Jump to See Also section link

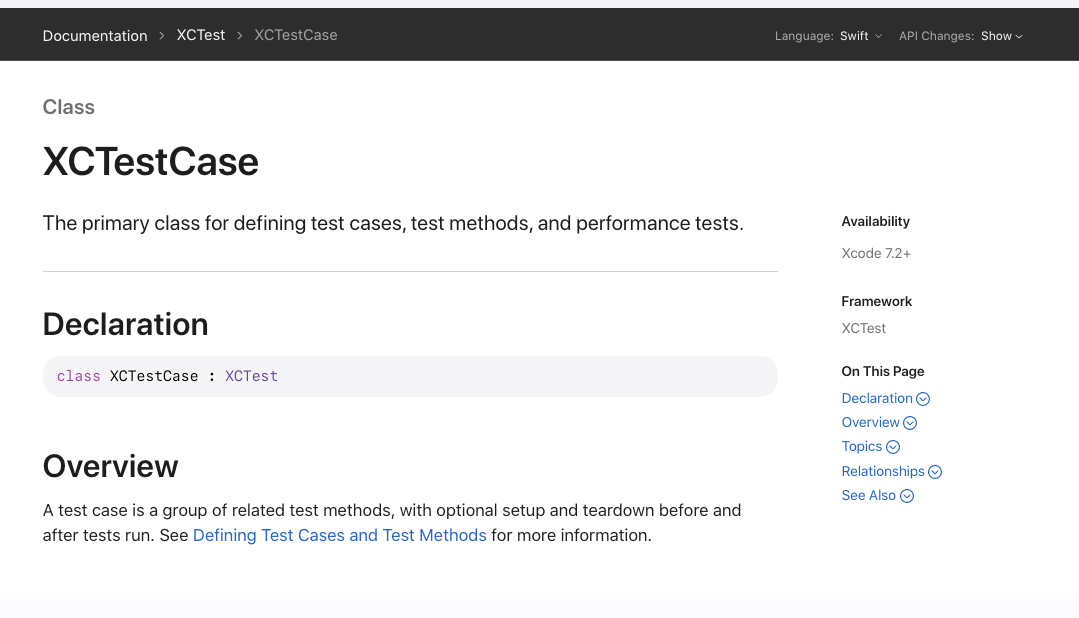869,495
